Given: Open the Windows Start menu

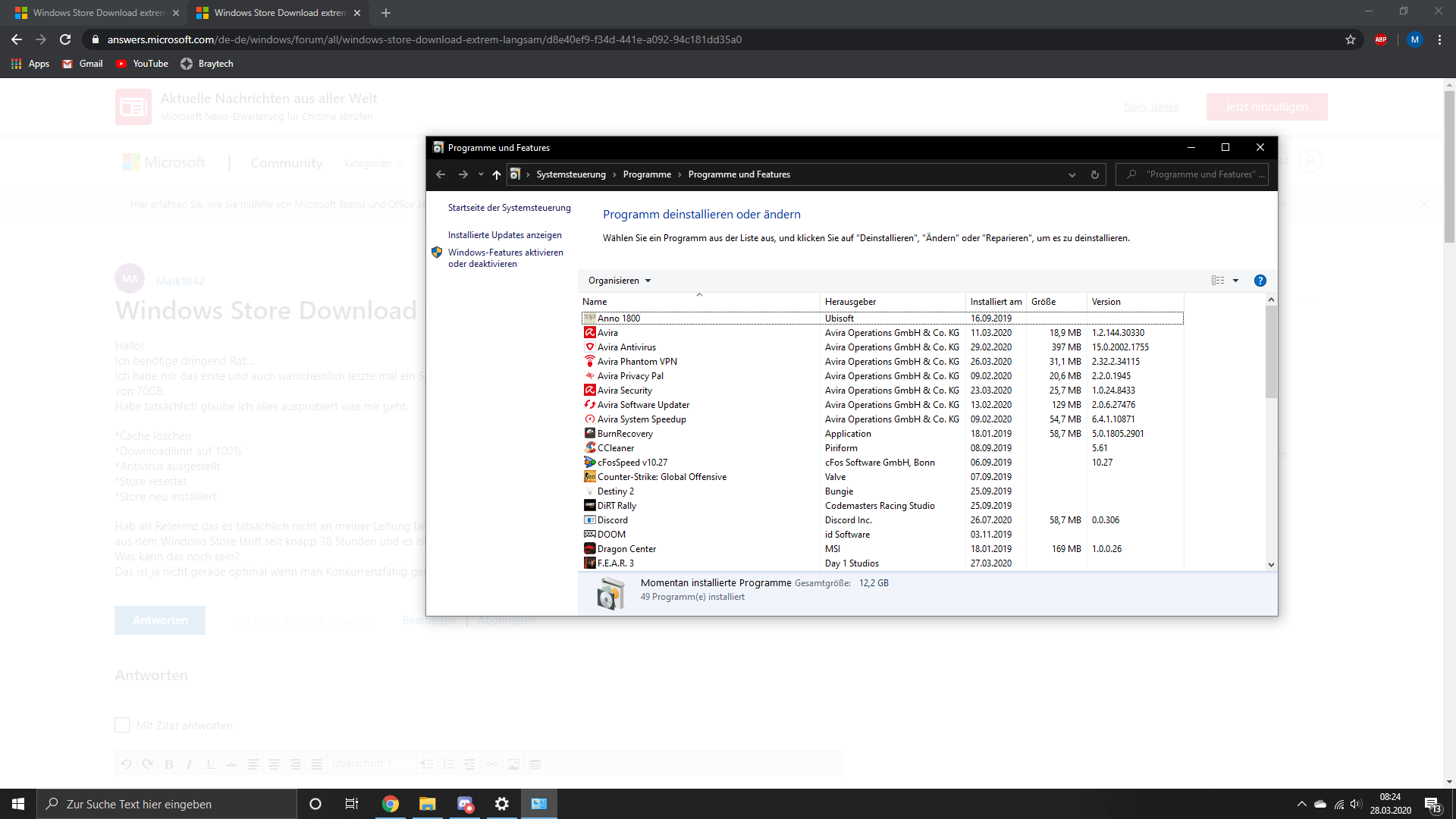Looking at the screenshot, I should (18, 804).
